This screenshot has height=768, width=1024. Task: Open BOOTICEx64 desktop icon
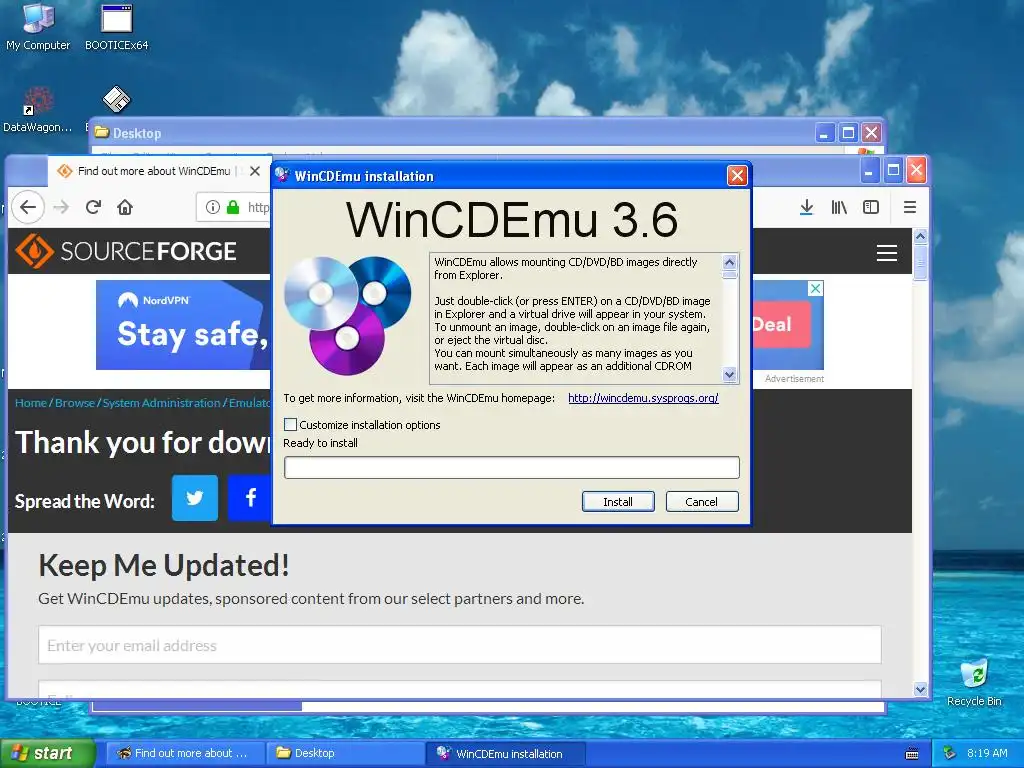point(116,27)
